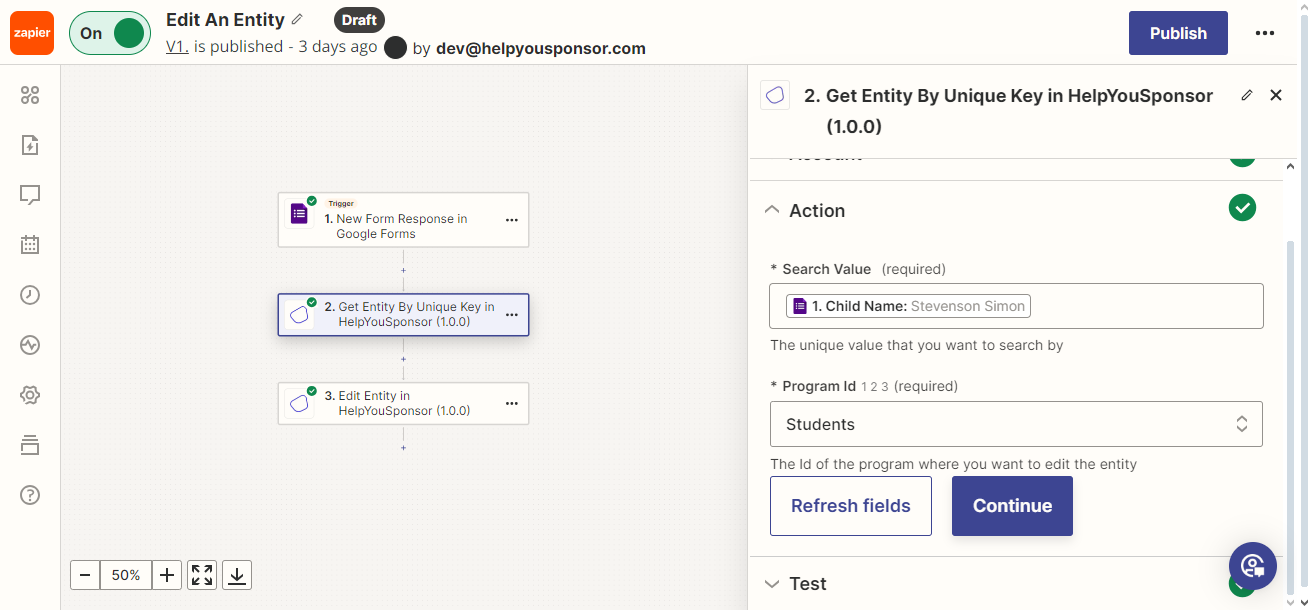Image resolution: width=1312 pixels, height=610 pixels.
Task: Click the download export icon on canvas
Action: [x=237, y=575]
